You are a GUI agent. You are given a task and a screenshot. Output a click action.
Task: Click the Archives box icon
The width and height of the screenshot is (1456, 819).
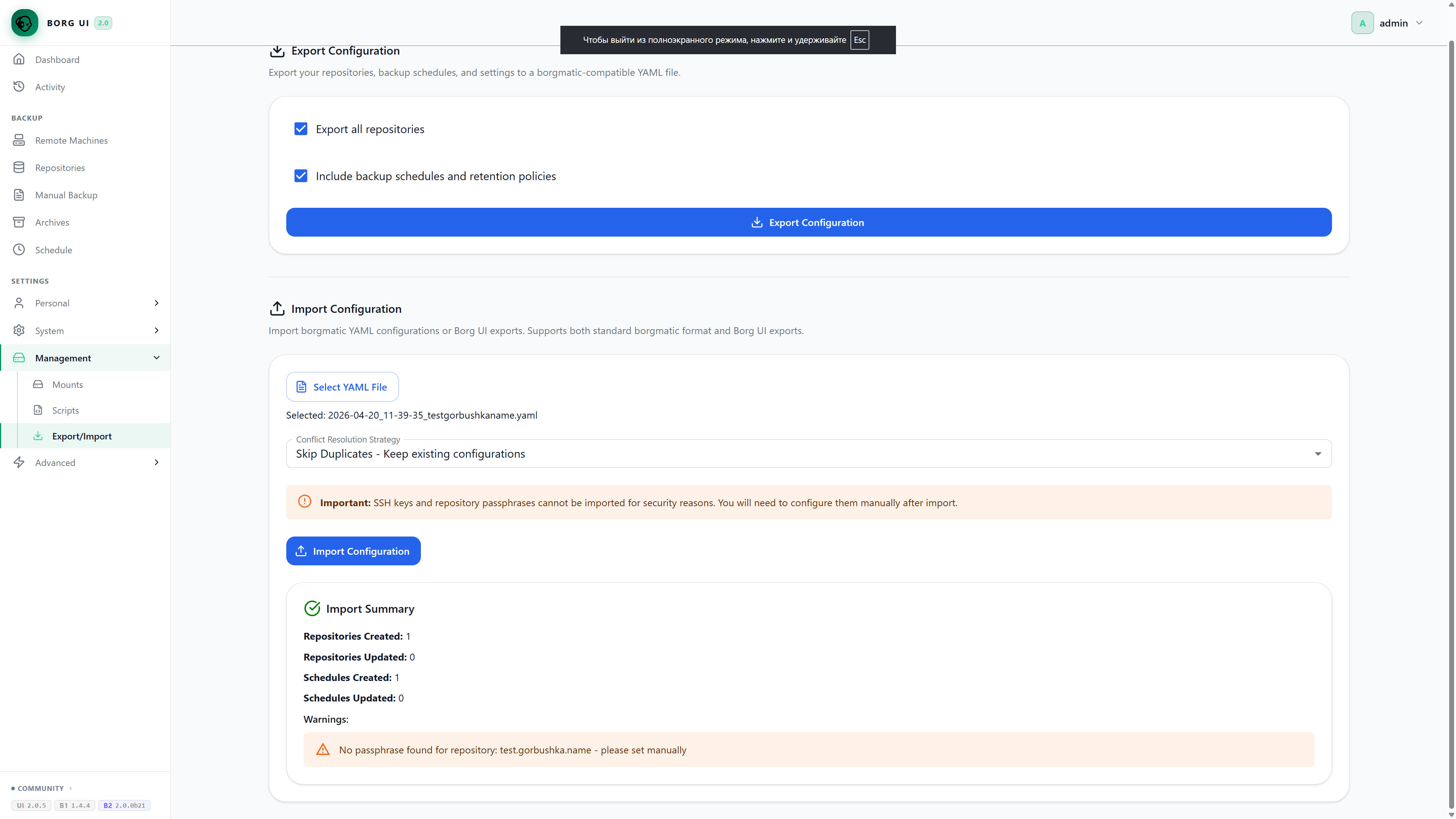pyautogui.click(x=19, y=222)
